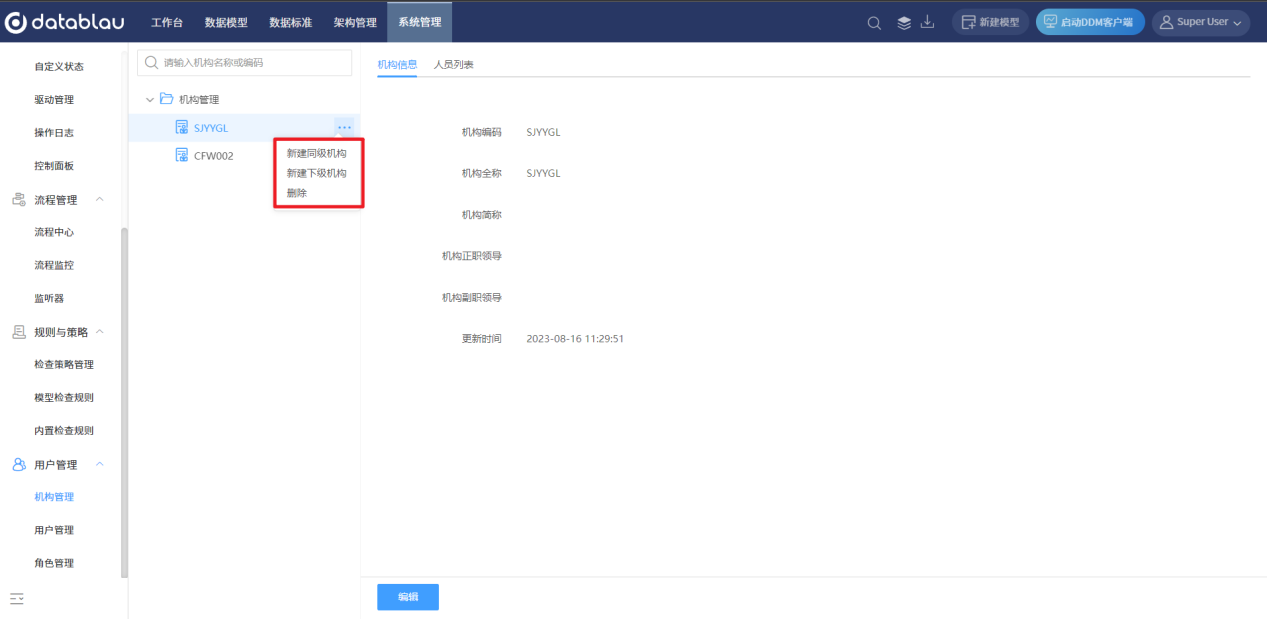Collapse the sidebar using bottom-left menu icon
The height and width of the screenshot is (619, 1267).
point(17,598)
